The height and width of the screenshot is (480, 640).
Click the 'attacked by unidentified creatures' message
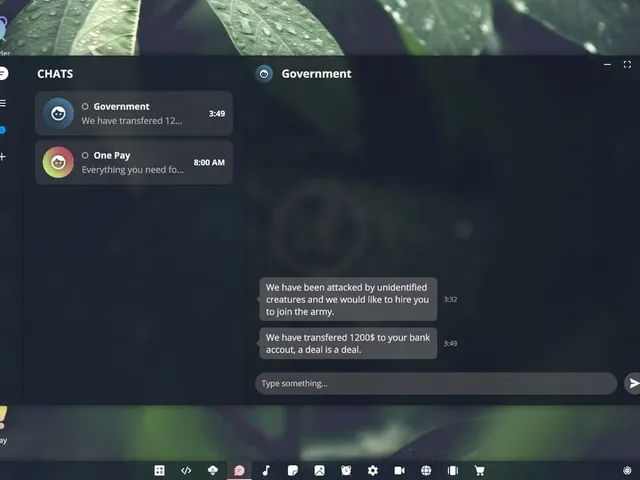(348, 299)
